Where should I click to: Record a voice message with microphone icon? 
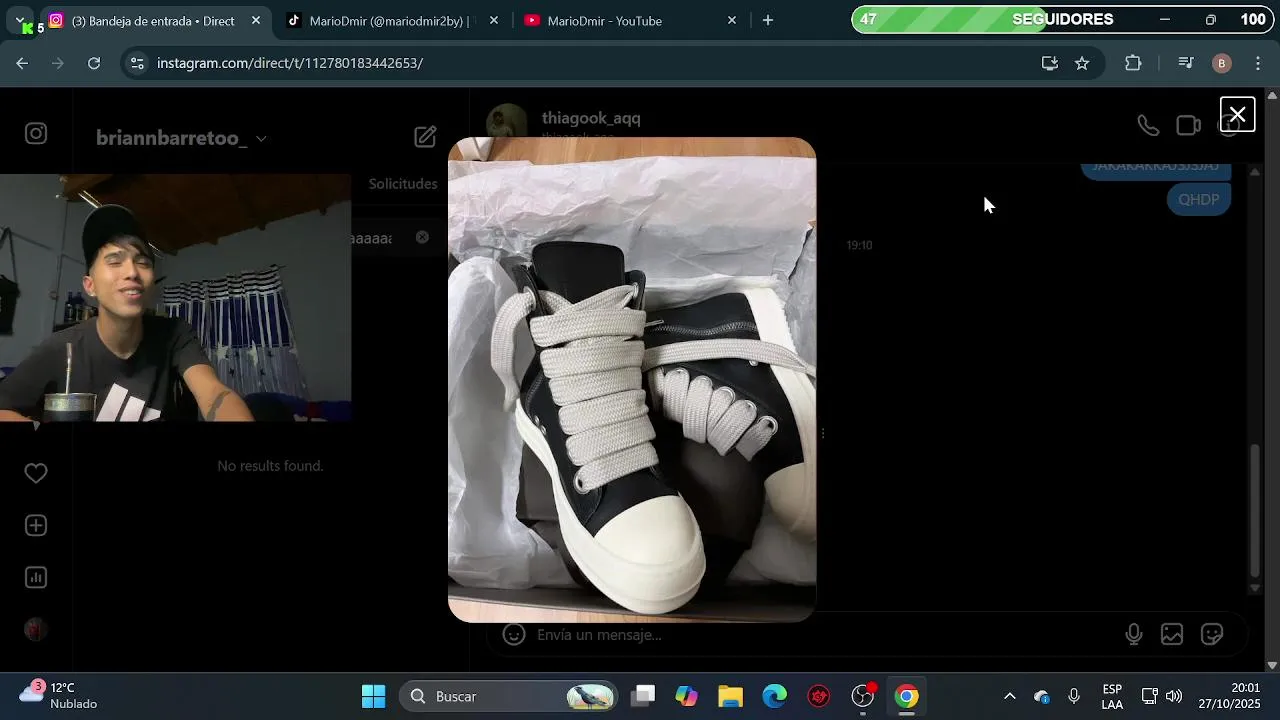[x=1134, y=634]
